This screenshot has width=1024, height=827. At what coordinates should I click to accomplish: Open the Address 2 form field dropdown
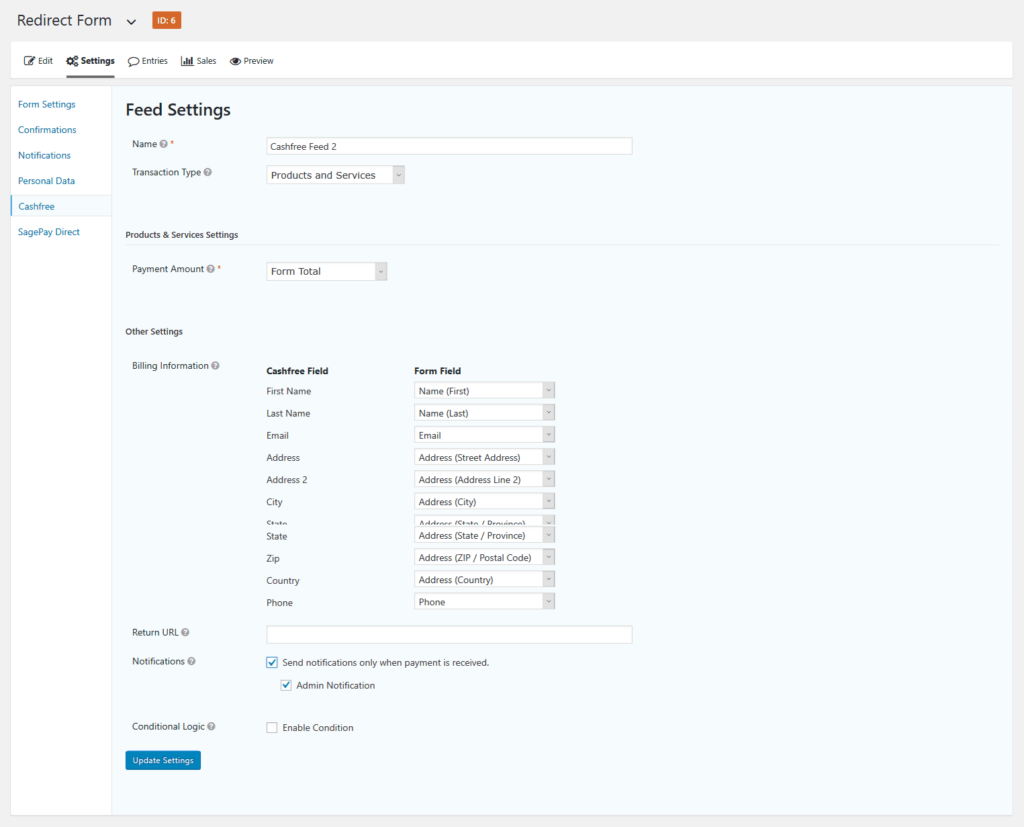[484, 479]
